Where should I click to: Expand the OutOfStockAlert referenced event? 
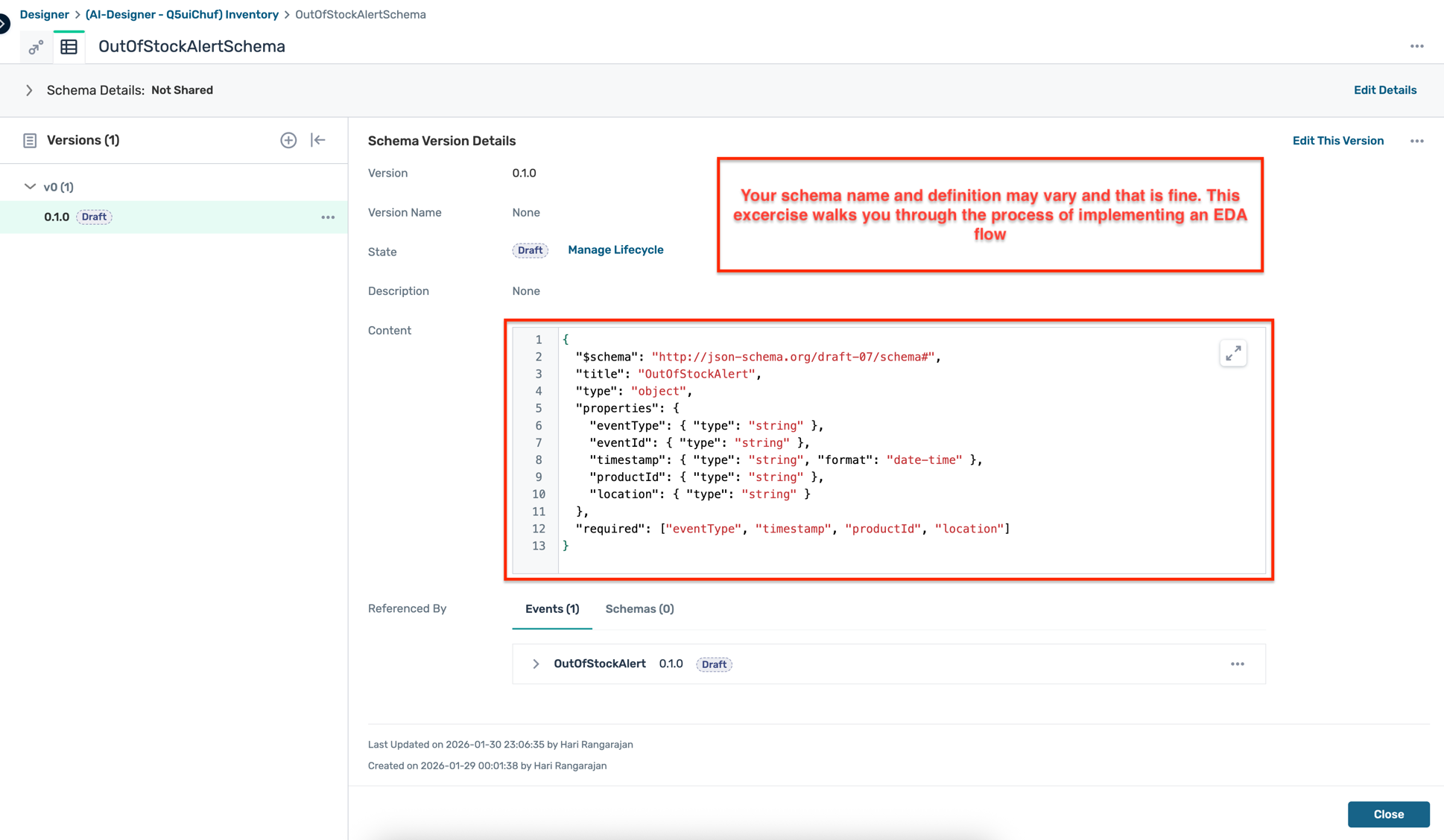536,664
